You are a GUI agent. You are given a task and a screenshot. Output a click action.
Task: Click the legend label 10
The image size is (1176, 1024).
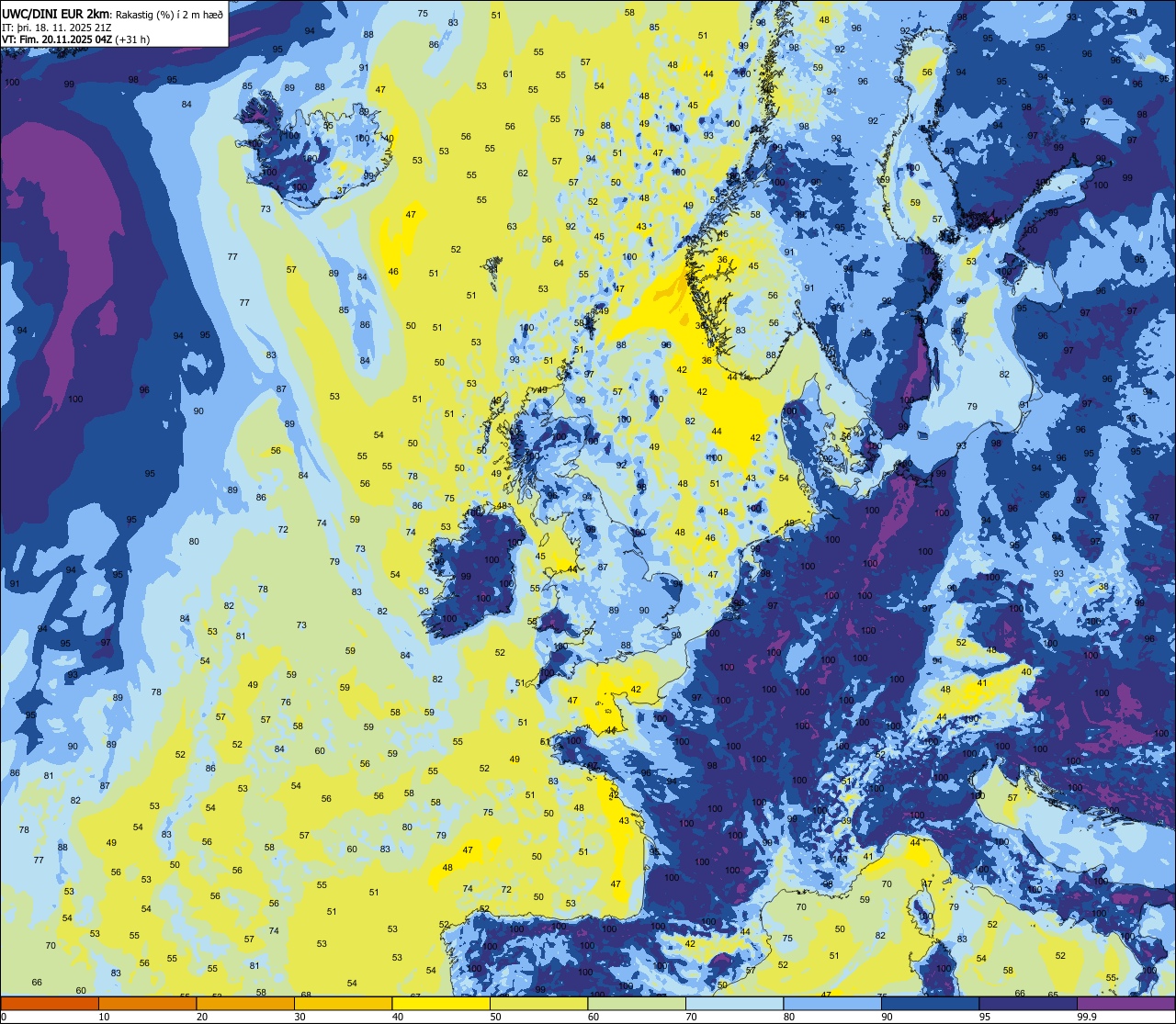pos(104,1017)
